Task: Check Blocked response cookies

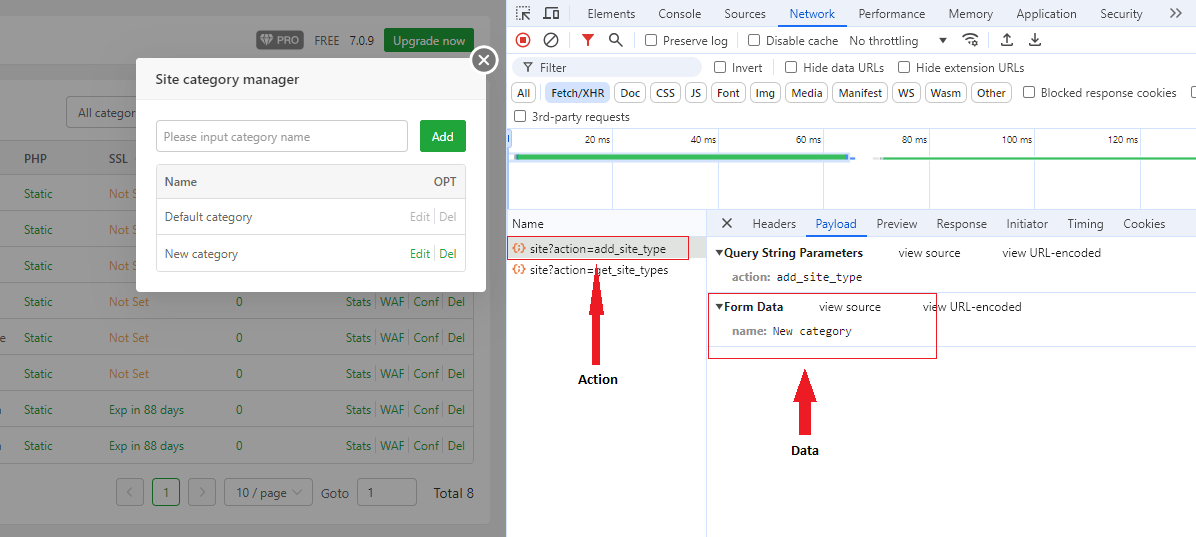Action: (1029, 93)
